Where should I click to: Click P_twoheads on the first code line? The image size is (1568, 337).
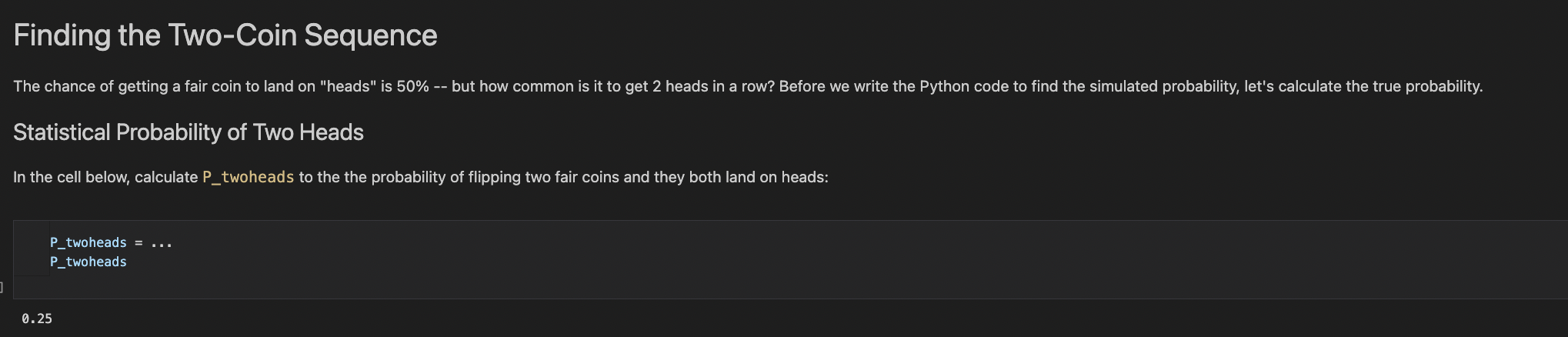pos(88,243)
